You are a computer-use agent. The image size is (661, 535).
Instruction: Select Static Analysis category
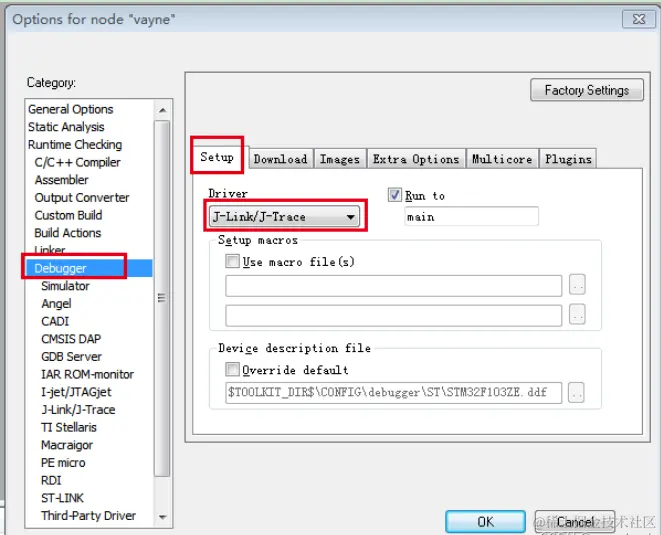coord(66,127)
